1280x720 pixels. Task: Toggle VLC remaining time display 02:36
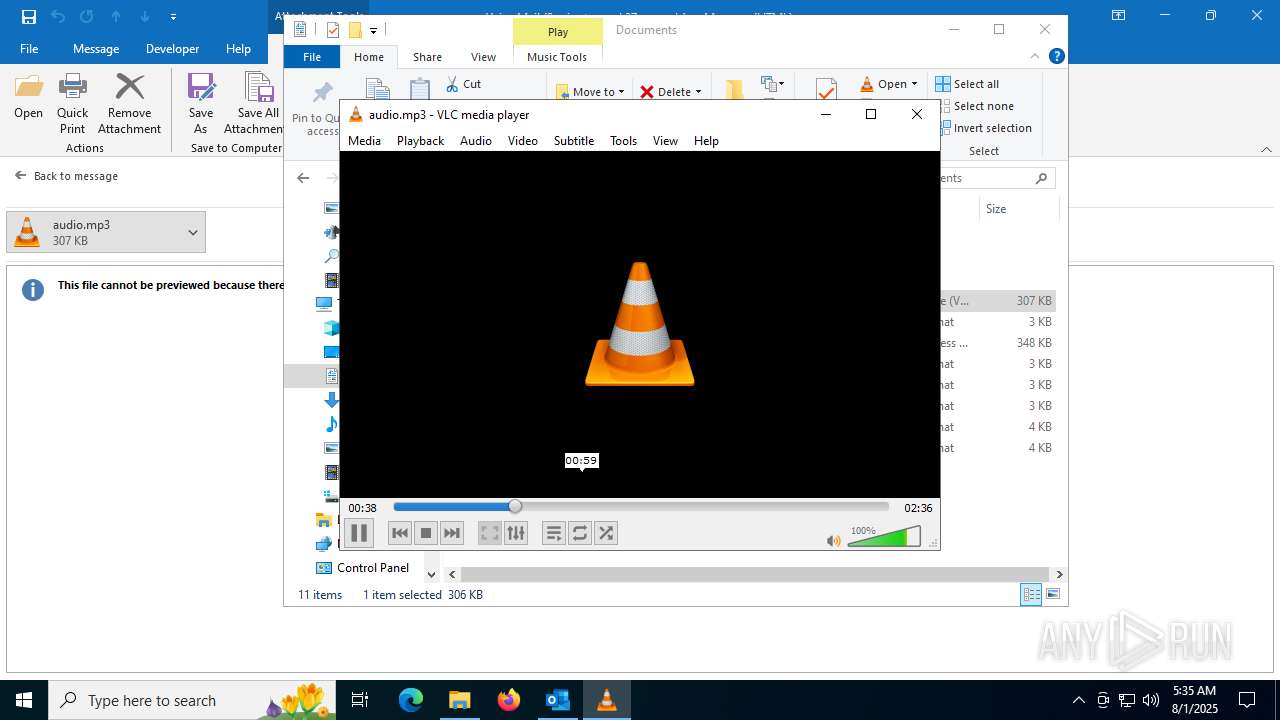(918, 508)
